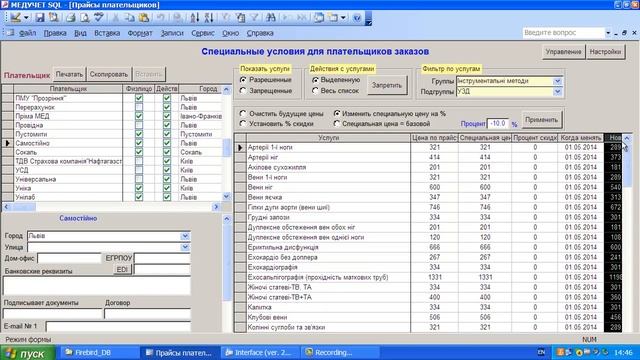Click the EDI button

tap(122, 269)
